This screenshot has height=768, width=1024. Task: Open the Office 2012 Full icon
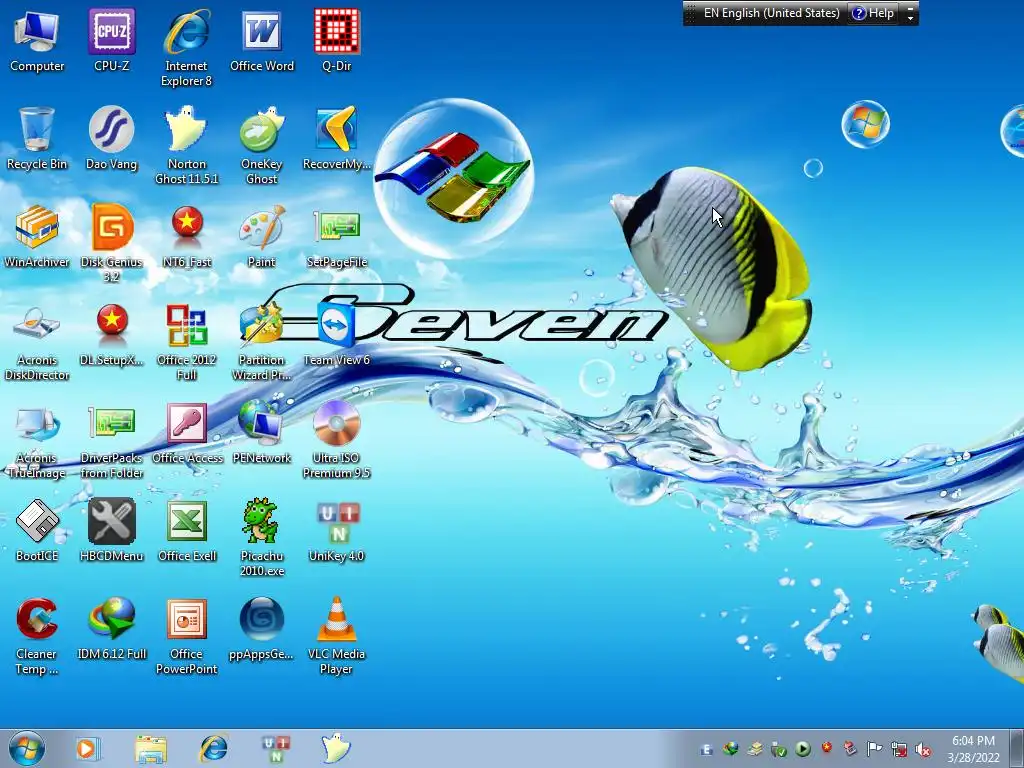coord(187,342)
